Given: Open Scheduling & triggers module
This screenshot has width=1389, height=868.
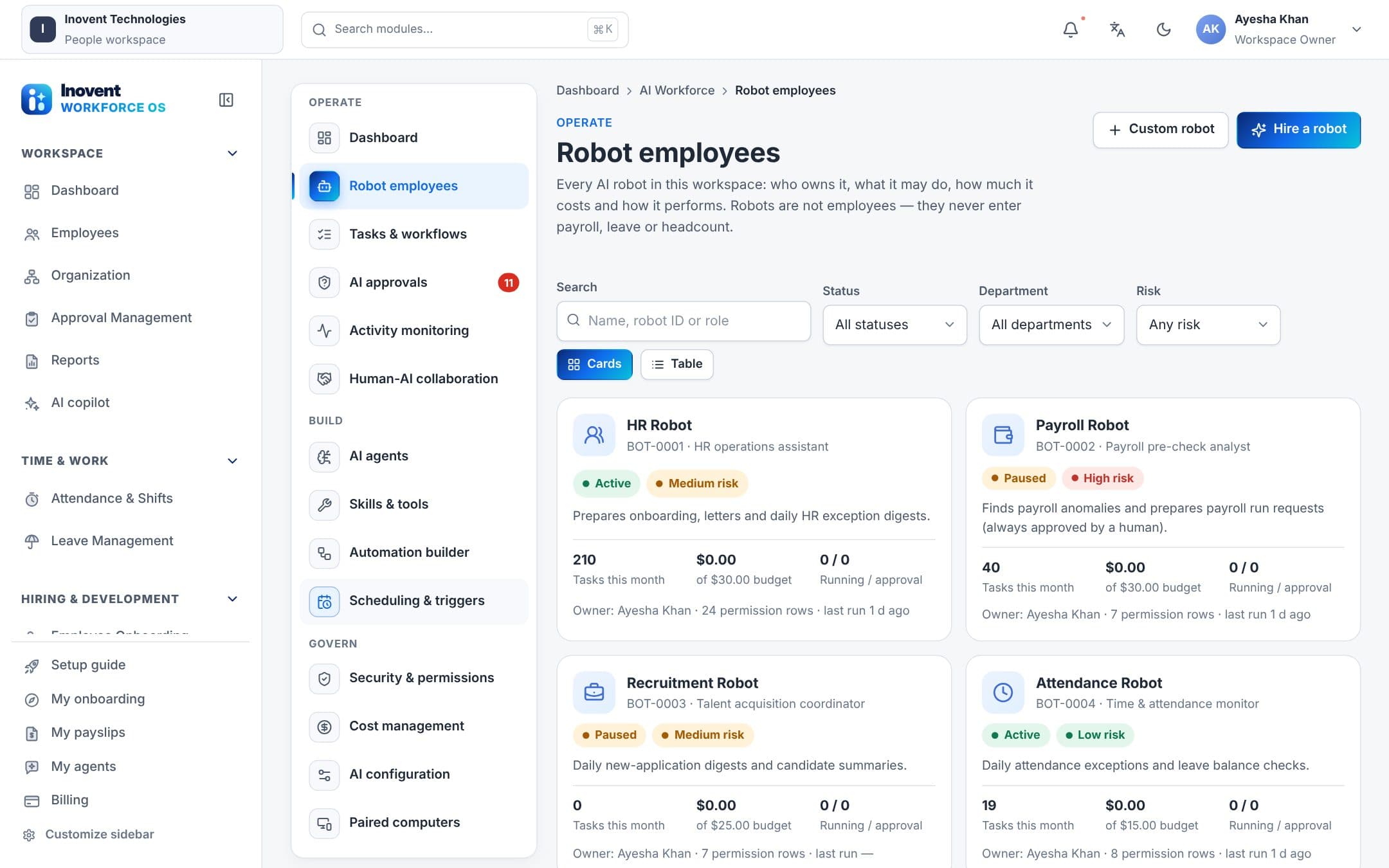Looking at the screenshot, I should (414, 601).
